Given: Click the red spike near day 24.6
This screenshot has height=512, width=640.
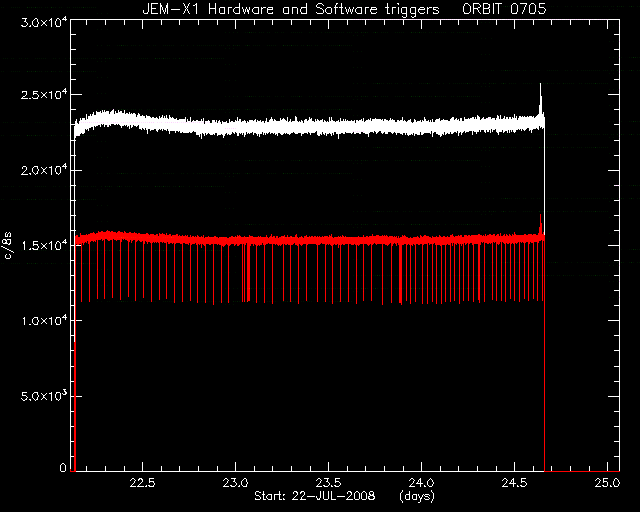Looking at the screenshot, I should click(541, 225).
